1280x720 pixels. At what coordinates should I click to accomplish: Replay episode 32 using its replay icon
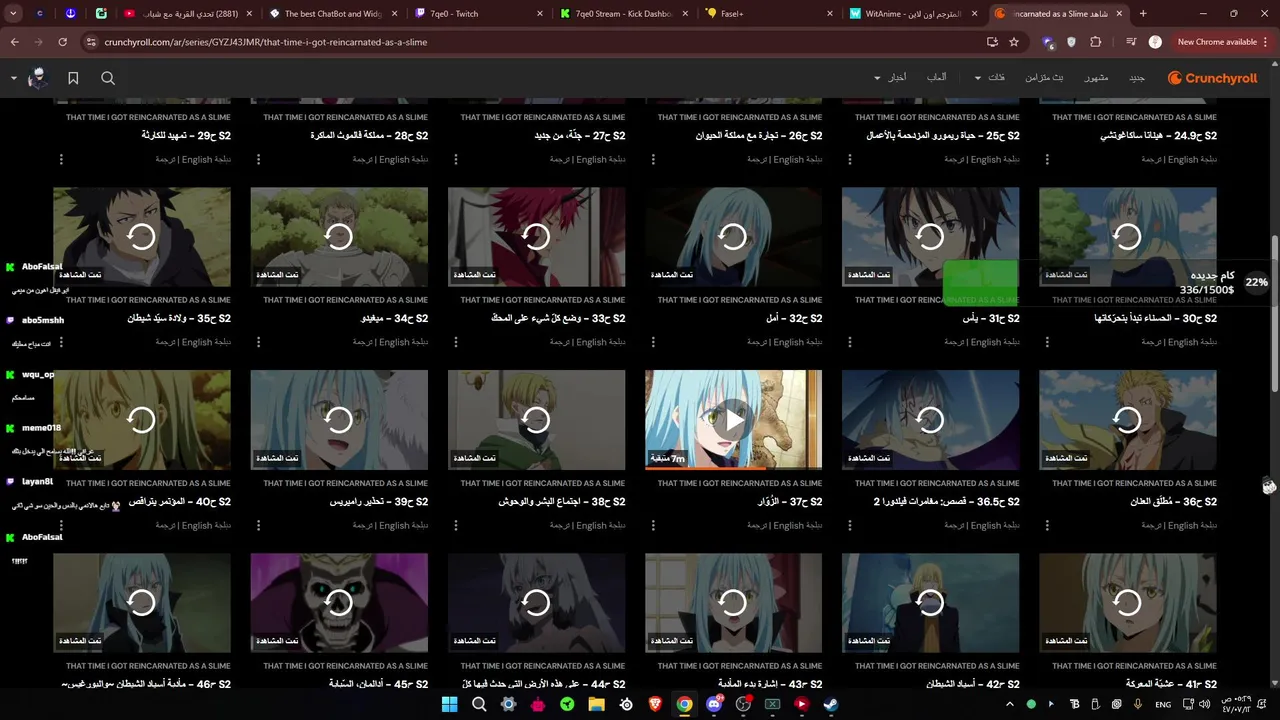pyautogui.click(x=733, y=237)
